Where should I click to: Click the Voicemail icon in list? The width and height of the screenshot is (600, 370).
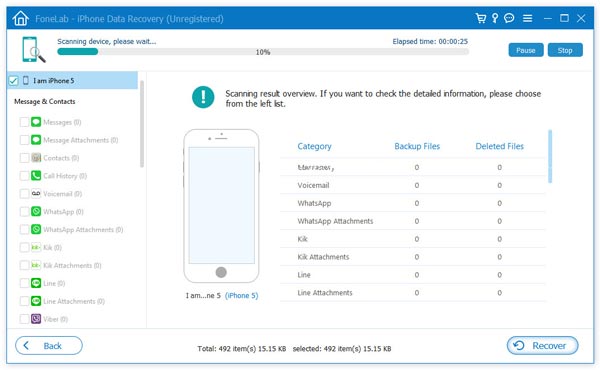pyautogui.click(x=36, y=193)
